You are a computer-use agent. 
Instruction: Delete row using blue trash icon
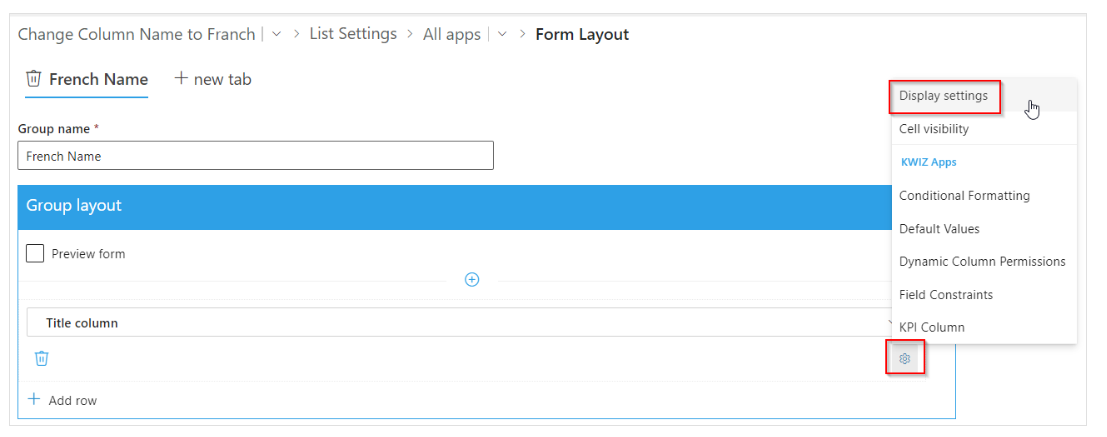click(x=42, y=359)
